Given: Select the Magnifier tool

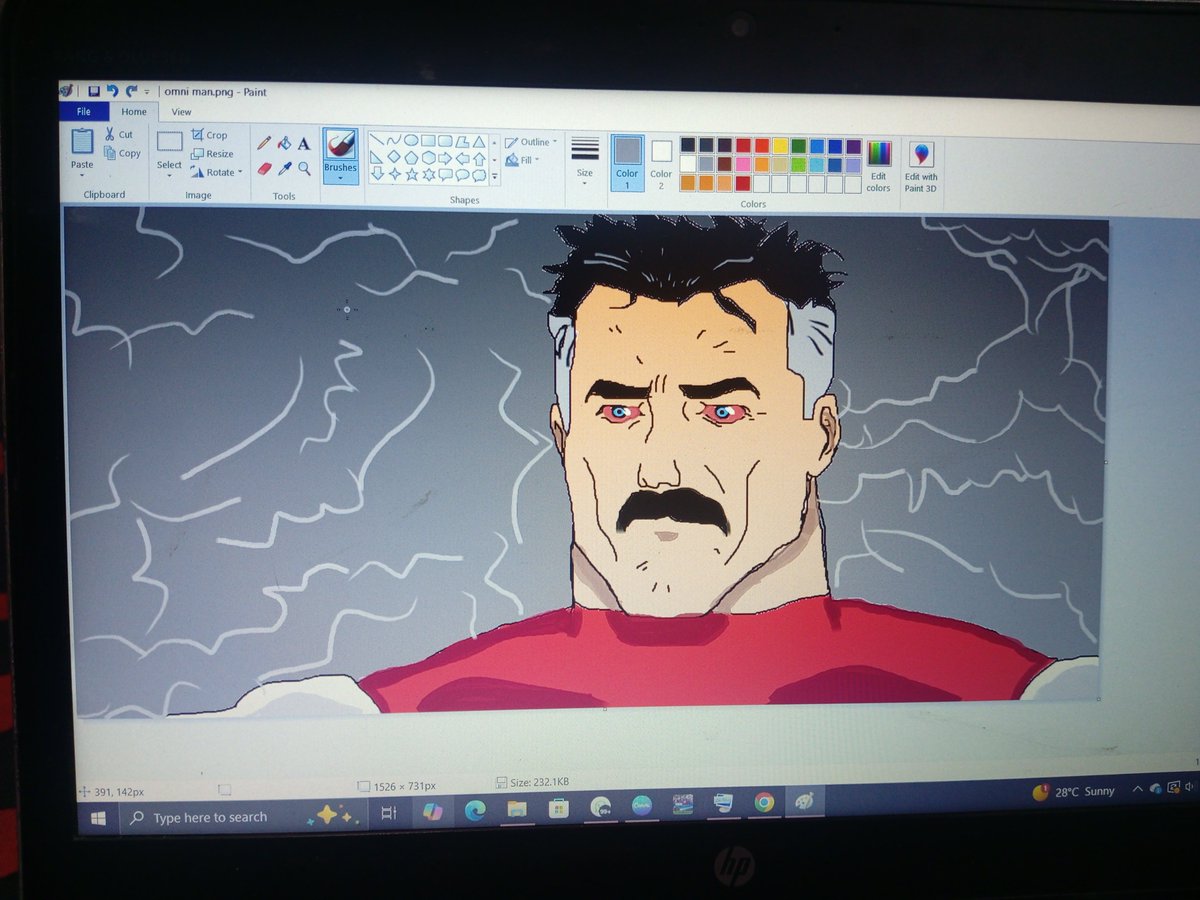Looking at the screenshot, I should click(304, 169).
